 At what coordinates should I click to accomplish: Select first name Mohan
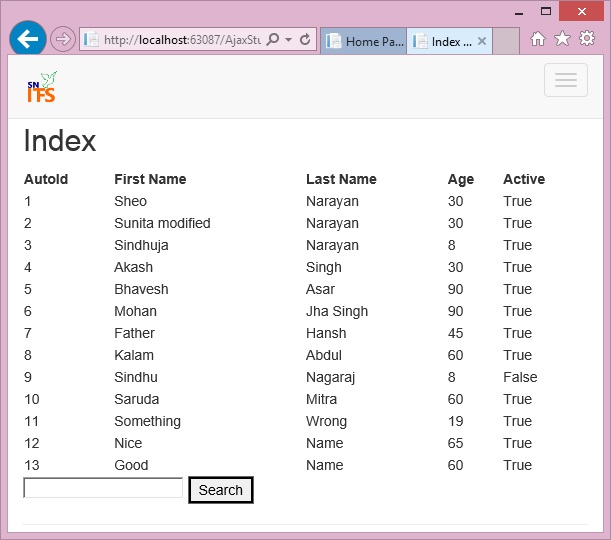135,311
